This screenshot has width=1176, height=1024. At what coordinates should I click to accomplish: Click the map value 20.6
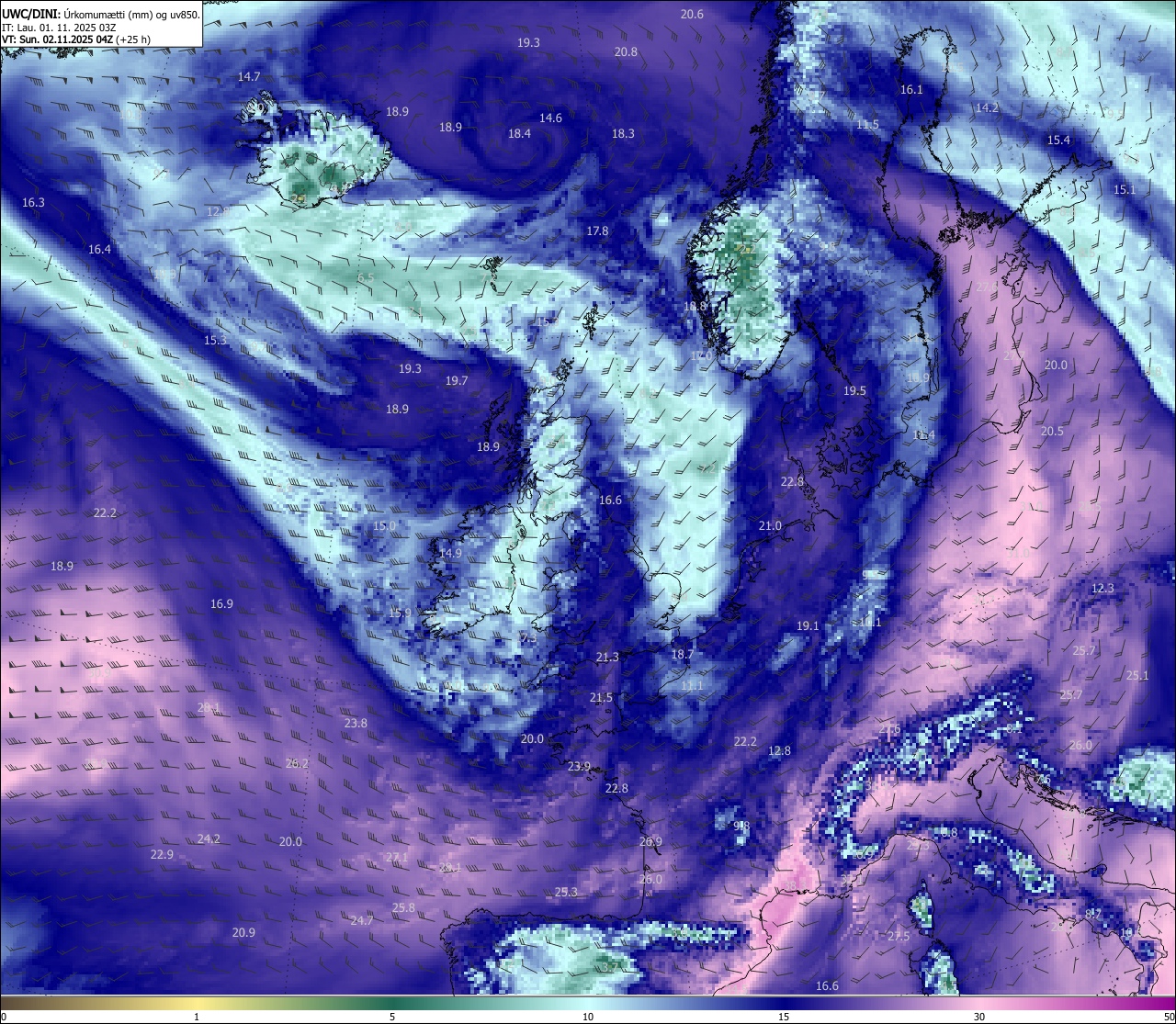coord(692,14)
